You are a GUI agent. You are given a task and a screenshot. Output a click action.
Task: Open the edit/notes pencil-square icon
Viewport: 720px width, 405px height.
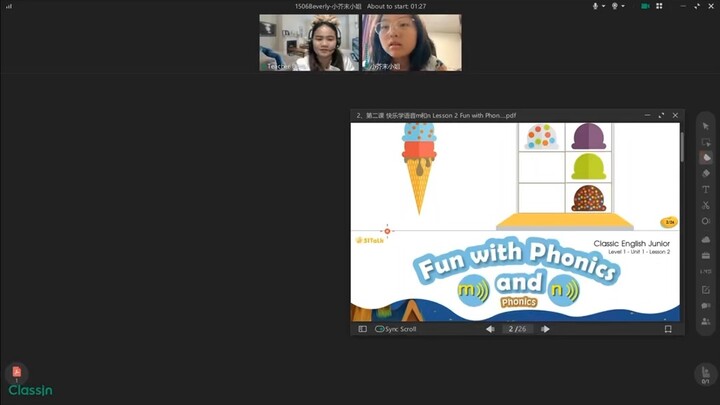point(706,290)
